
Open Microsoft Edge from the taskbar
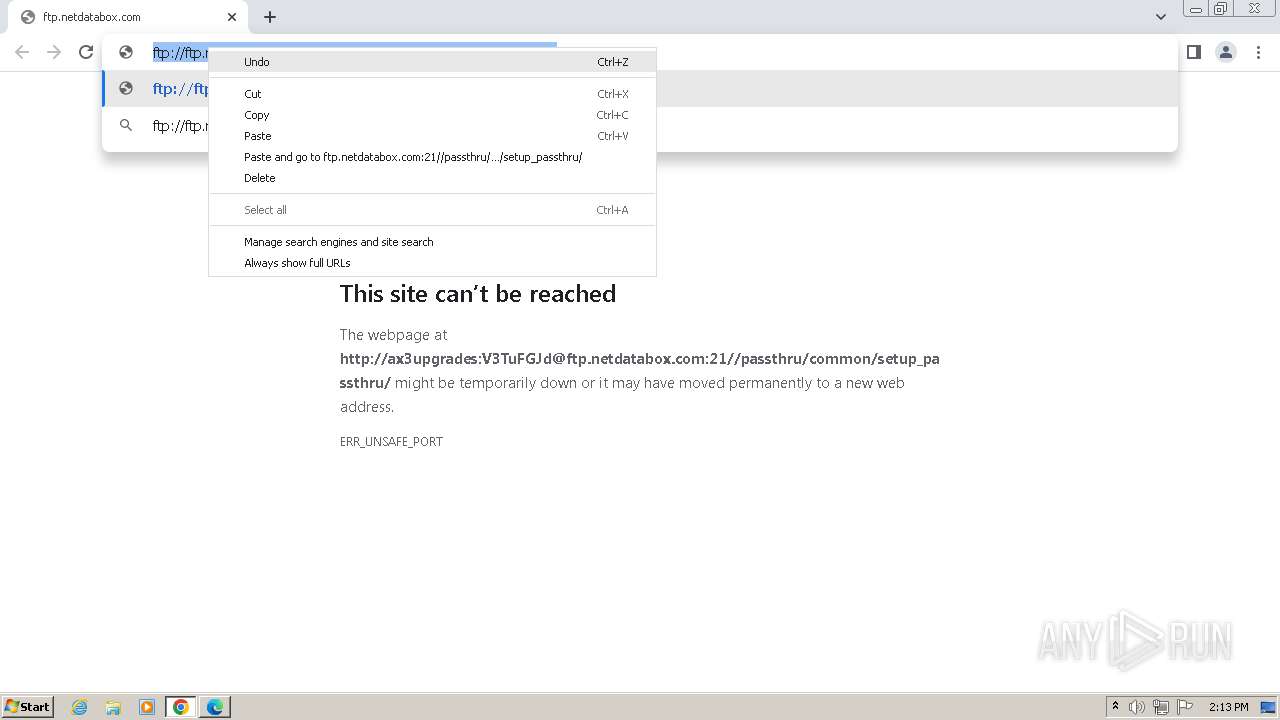[x=215, y=707]
